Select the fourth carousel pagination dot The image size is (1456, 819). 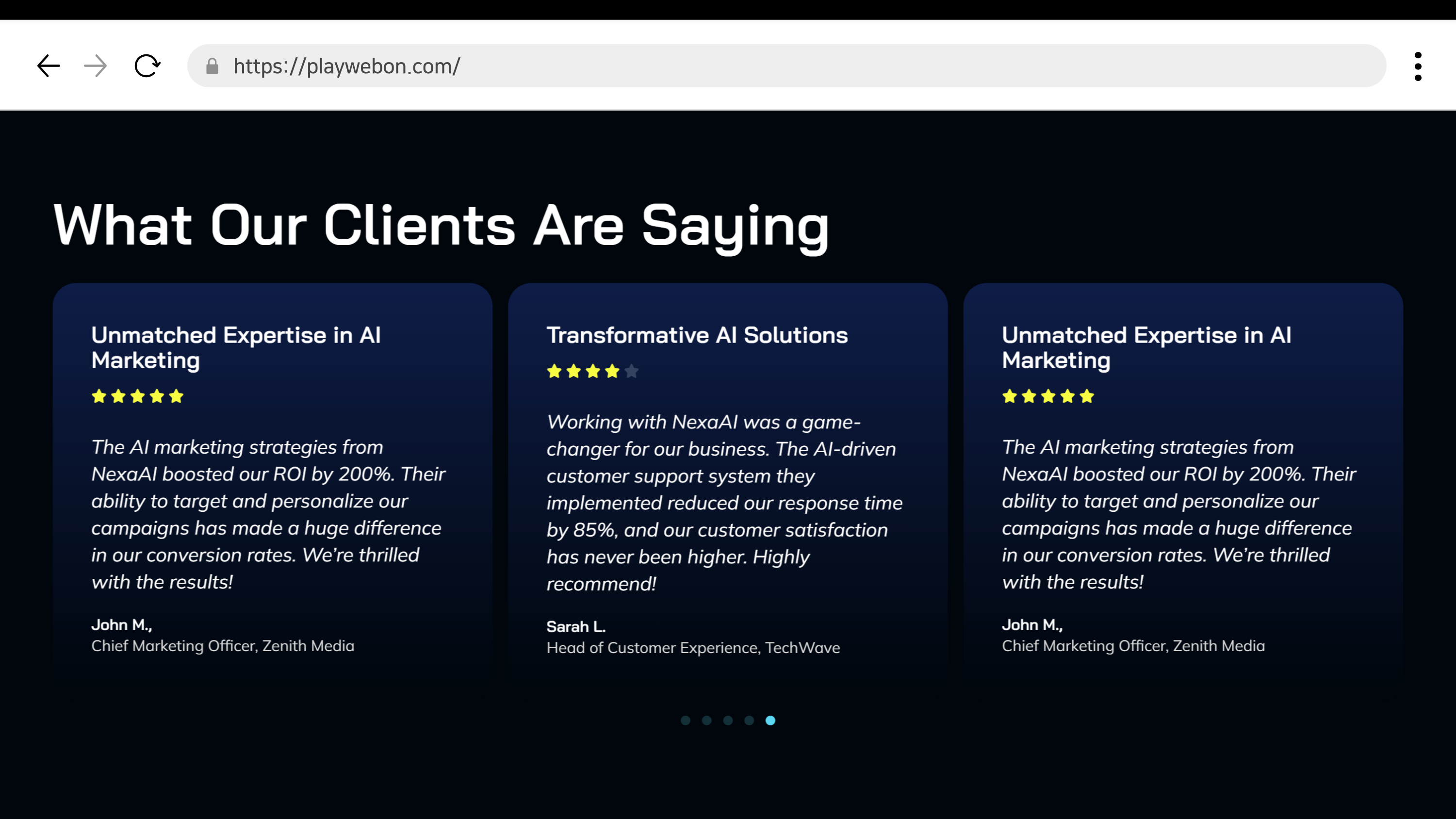[x=749, y=720]
